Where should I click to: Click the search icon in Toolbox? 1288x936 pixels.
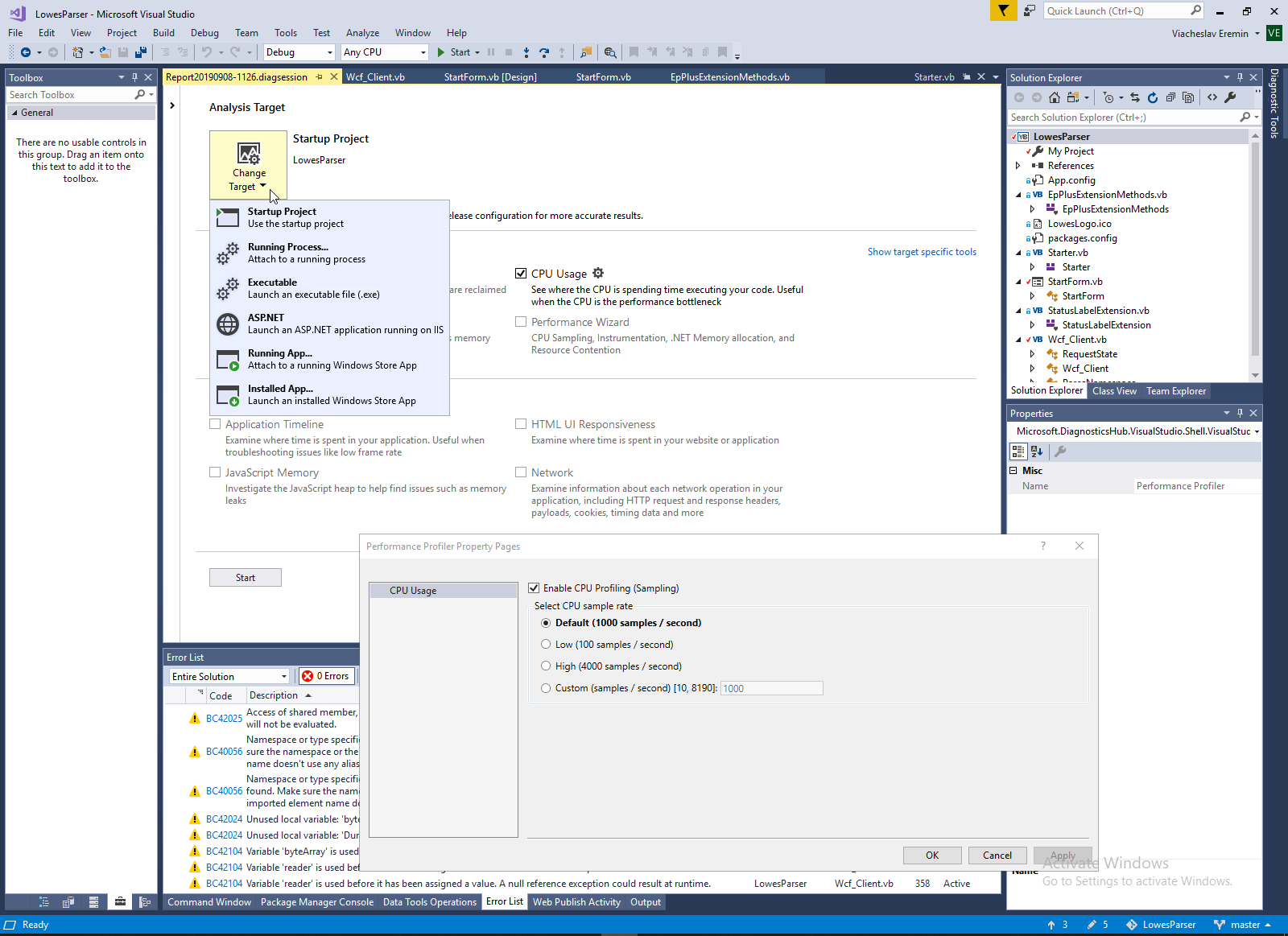click(140, 95)
